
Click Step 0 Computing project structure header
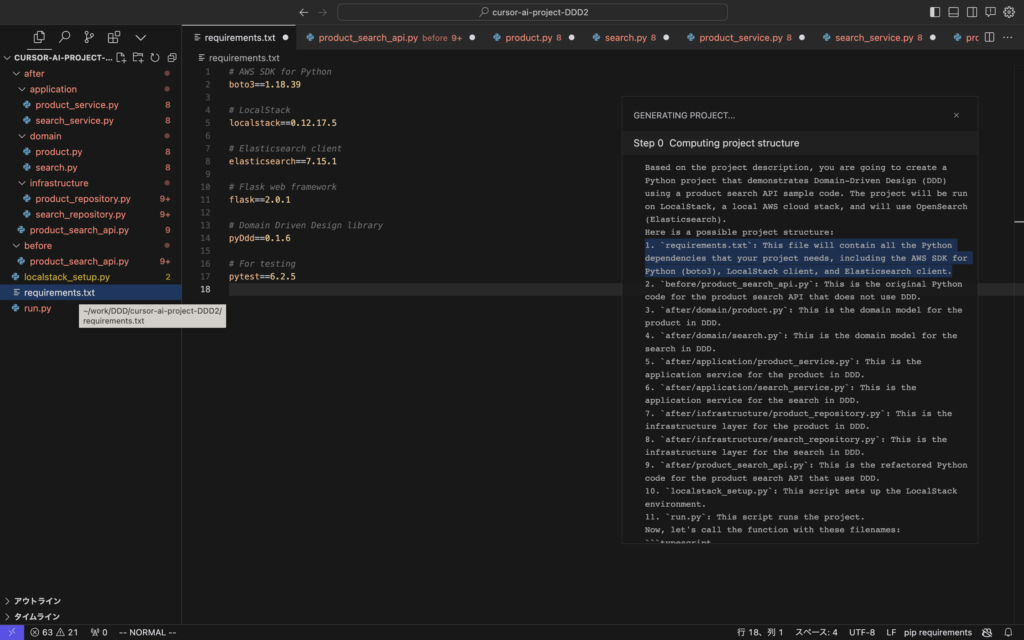coord(800,143)
